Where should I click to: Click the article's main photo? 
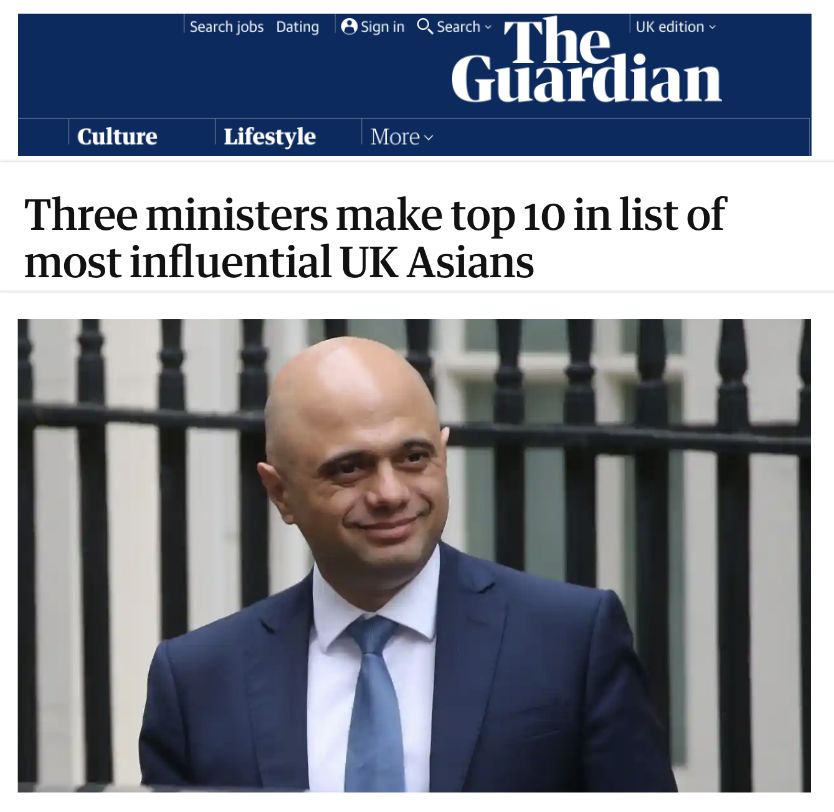(414, 556)
